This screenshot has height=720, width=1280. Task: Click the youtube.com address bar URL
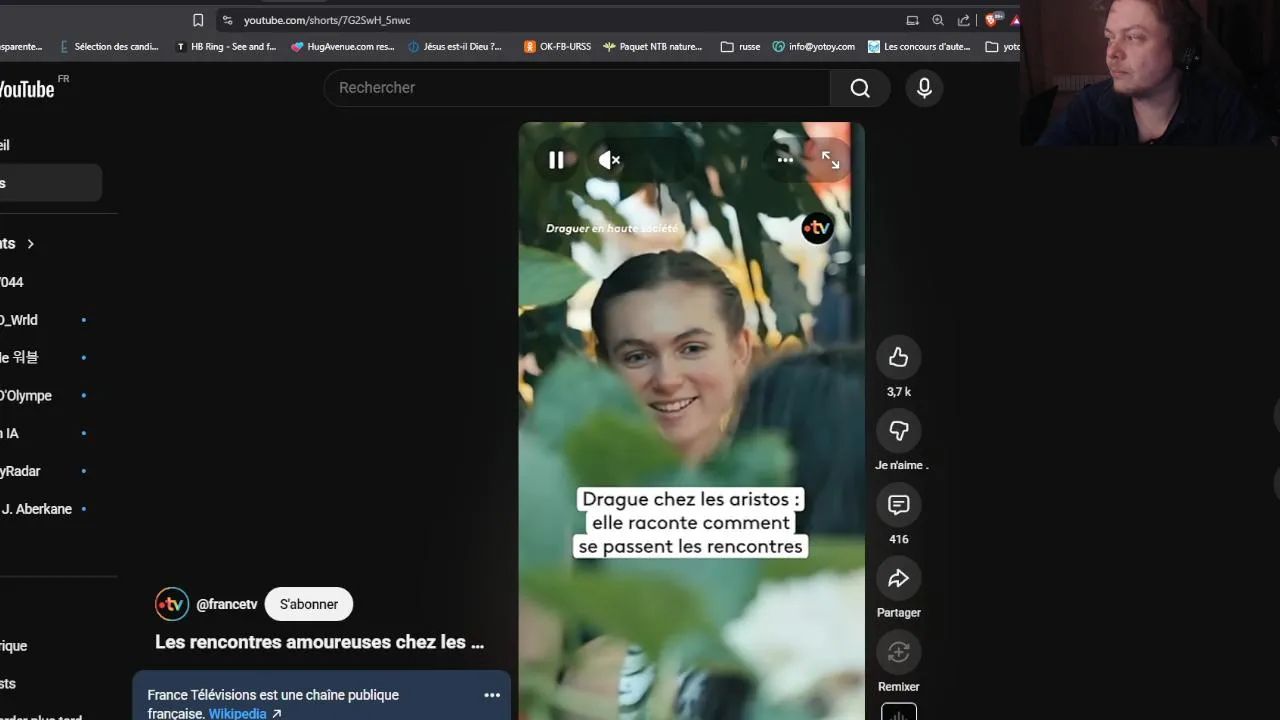click(x=327, y=20)
